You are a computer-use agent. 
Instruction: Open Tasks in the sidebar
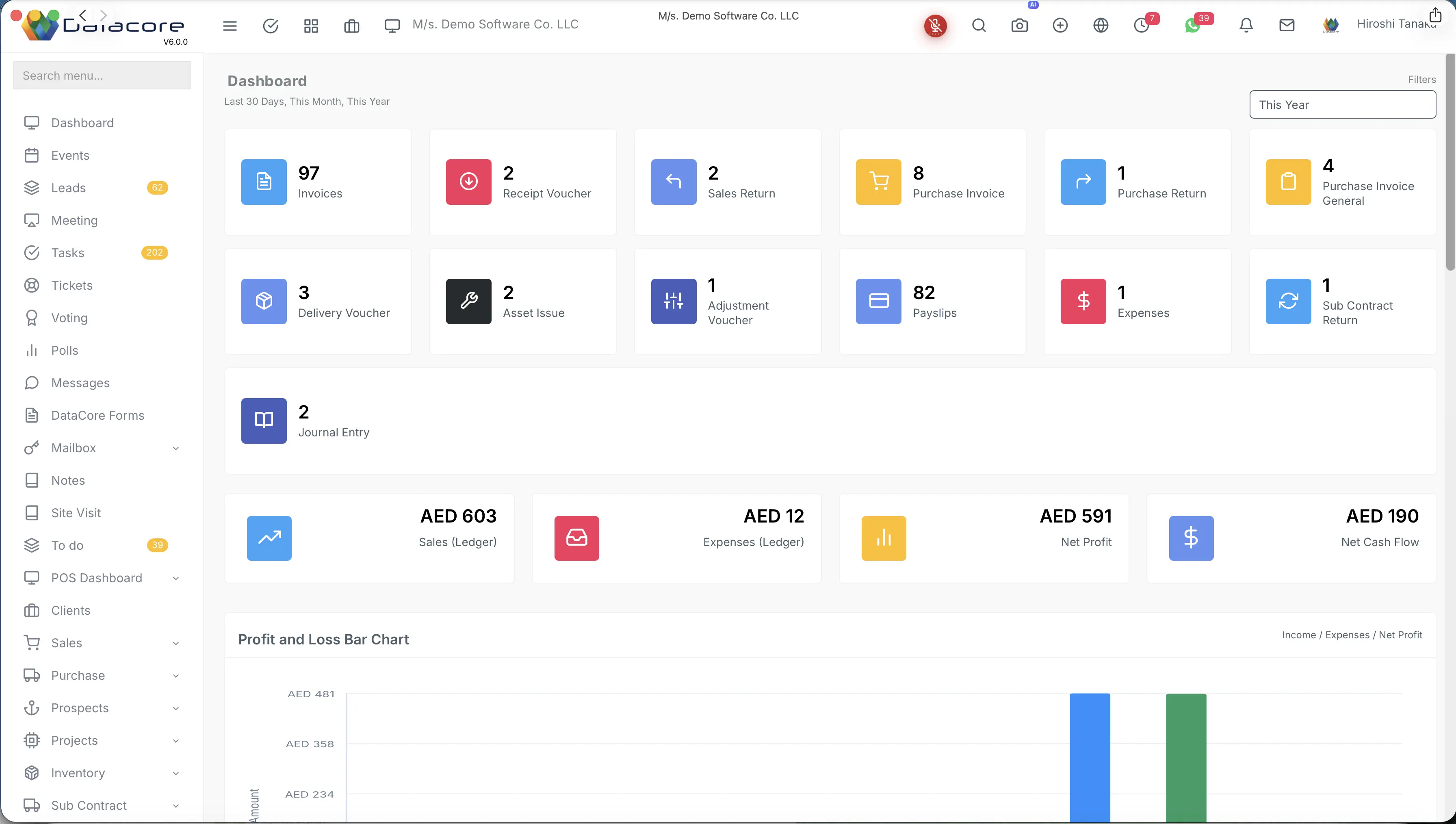click(67, 253)
